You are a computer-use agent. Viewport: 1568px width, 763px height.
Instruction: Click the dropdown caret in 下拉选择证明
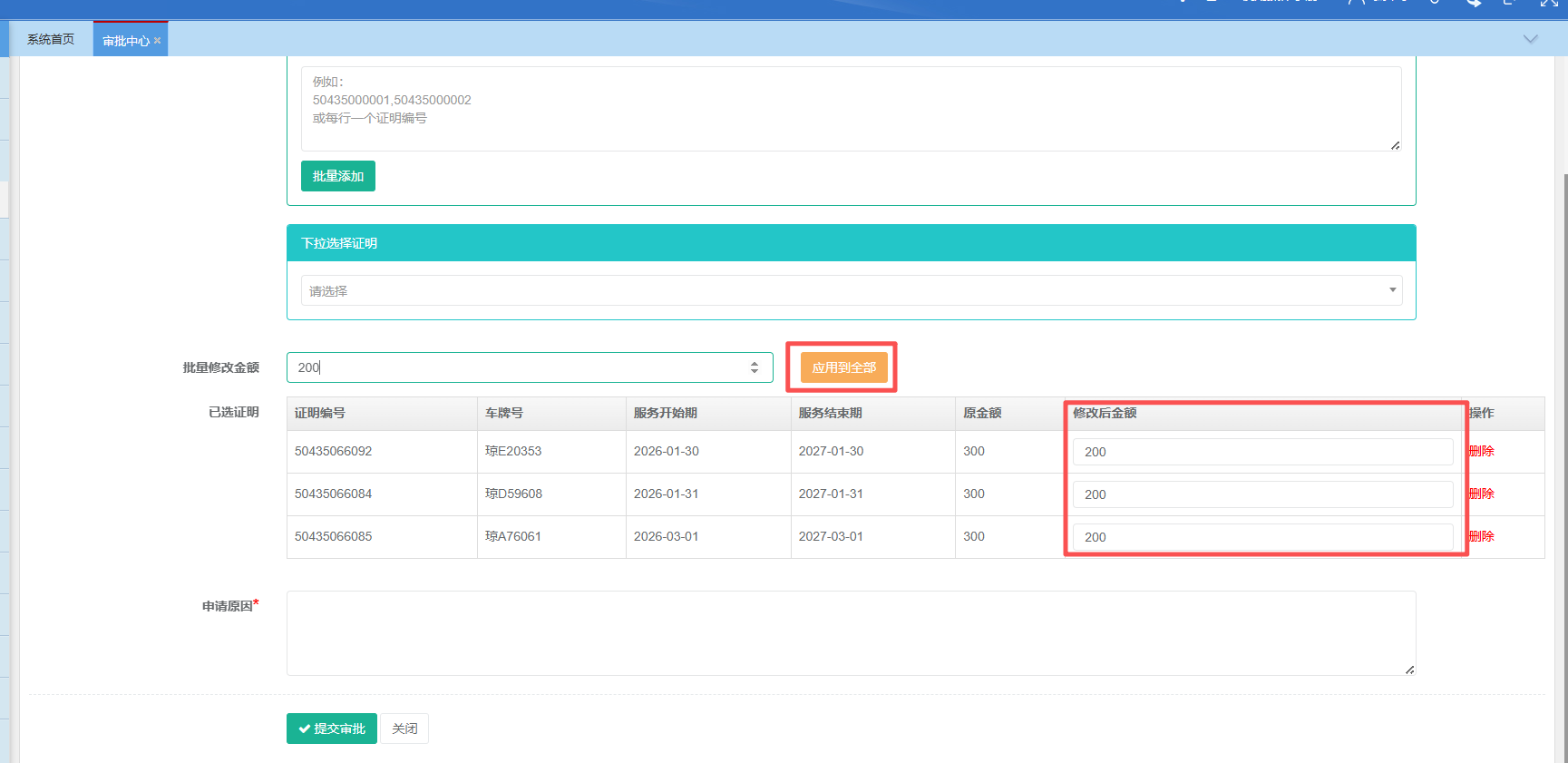(1392, 290)
